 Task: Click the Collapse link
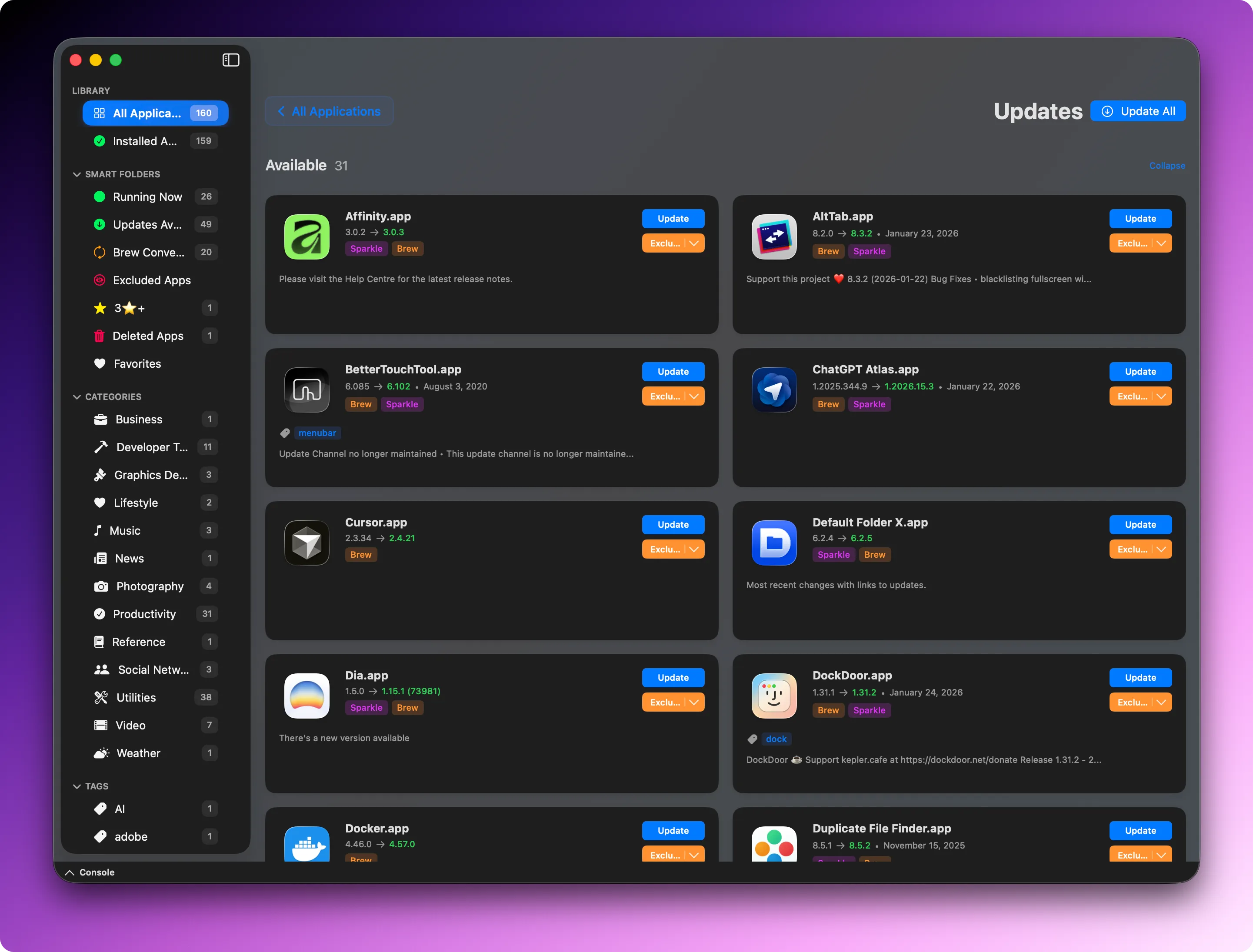click(1167, 166)
